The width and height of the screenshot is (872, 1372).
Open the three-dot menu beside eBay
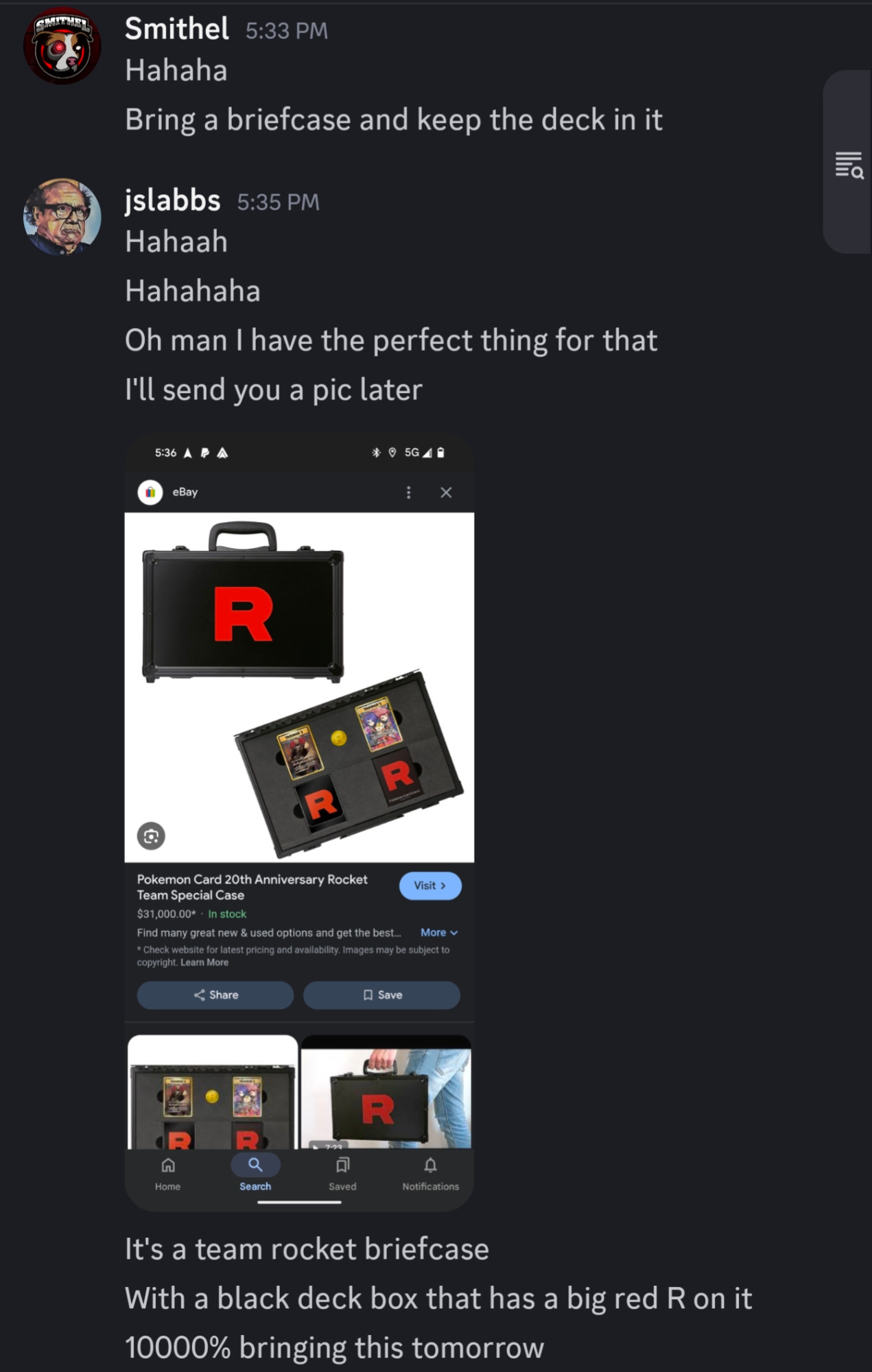coord(408,493)
